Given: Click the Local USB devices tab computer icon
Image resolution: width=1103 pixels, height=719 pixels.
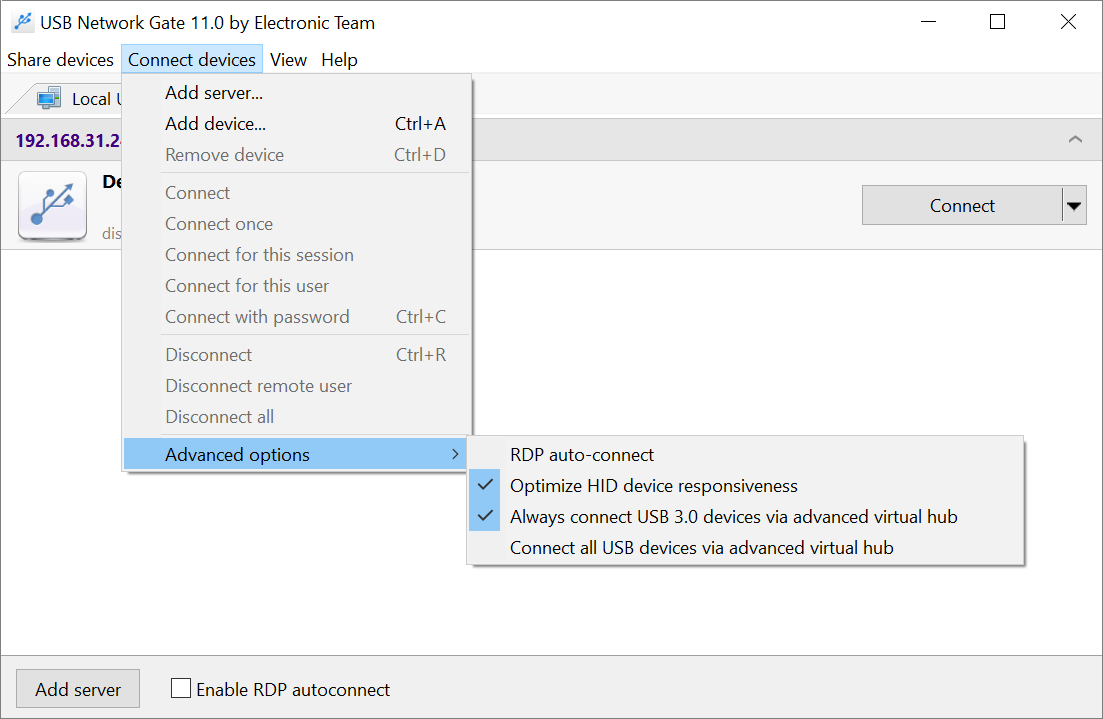Looking at the screenshot, I should click(49, 98).
